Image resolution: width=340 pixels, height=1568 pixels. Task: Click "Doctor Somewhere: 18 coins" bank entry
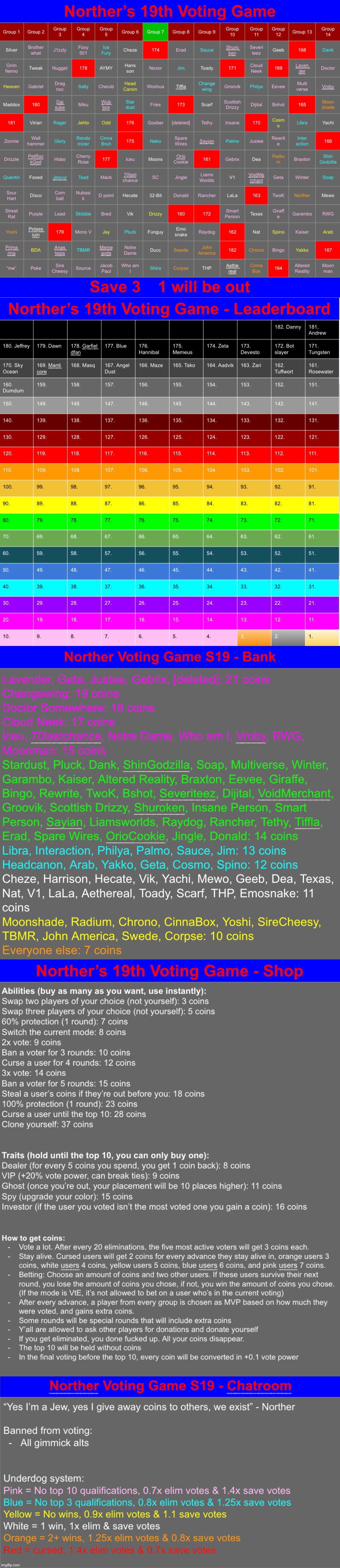tap(78, 707)
